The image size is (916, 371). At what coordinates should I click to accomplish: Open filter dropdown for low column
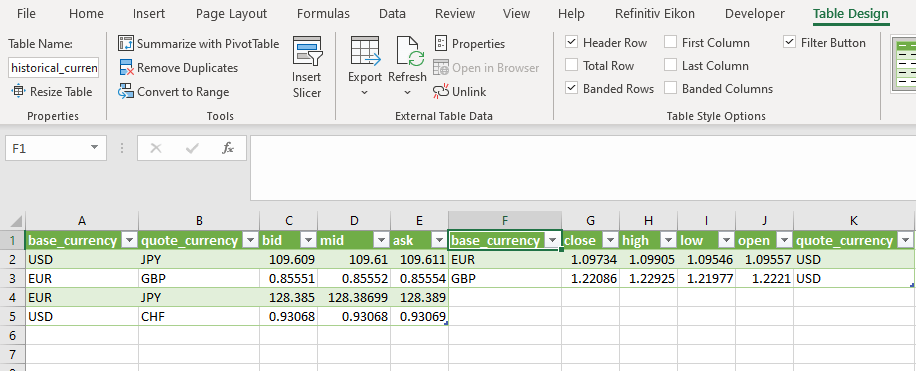[x=726, y=241]
